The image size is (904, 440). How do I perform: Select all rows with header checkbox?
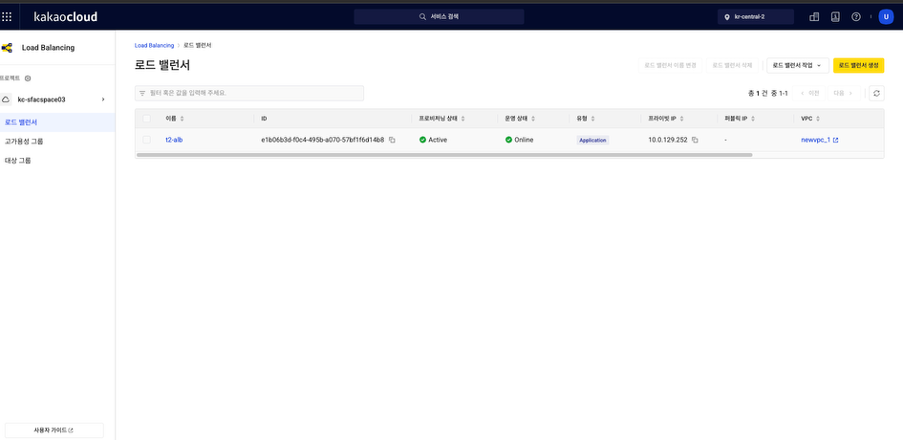point(146,118)
